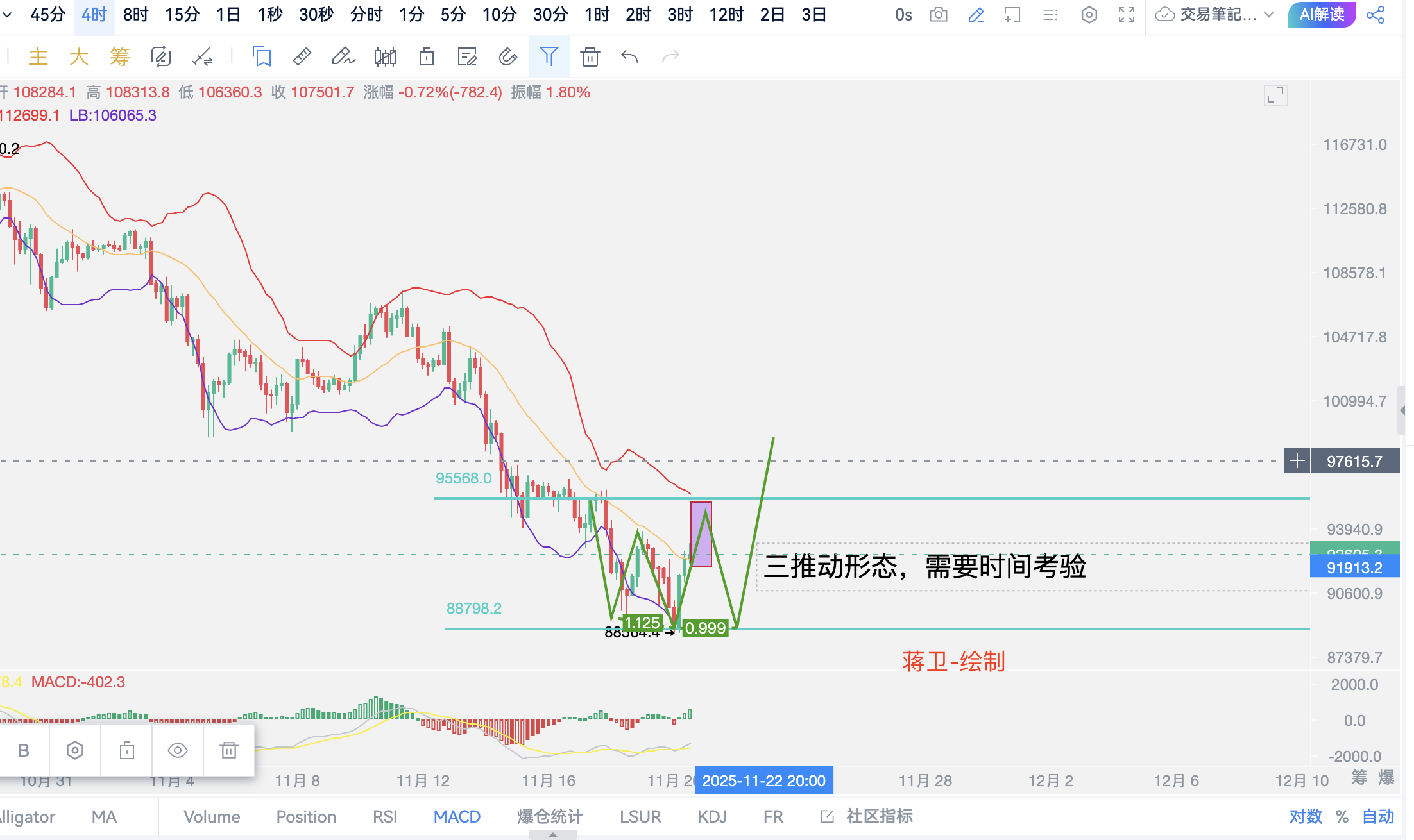Toggle the drawing filter funnel tool

(x=549, y=57)
